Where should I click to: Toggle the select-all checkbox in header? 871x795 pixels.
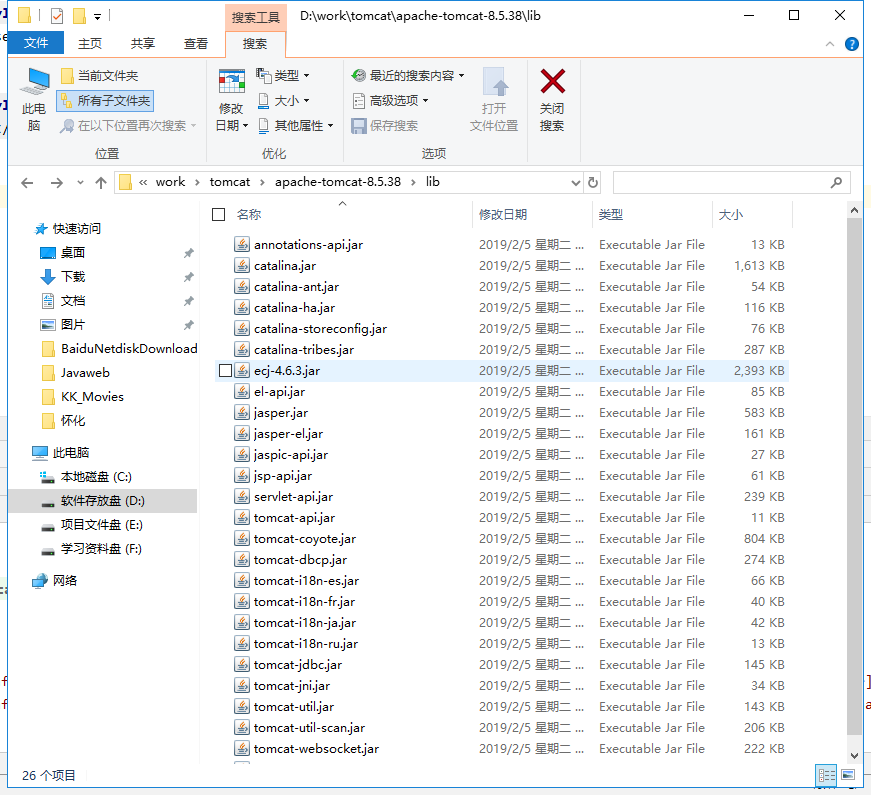[218, 214]
